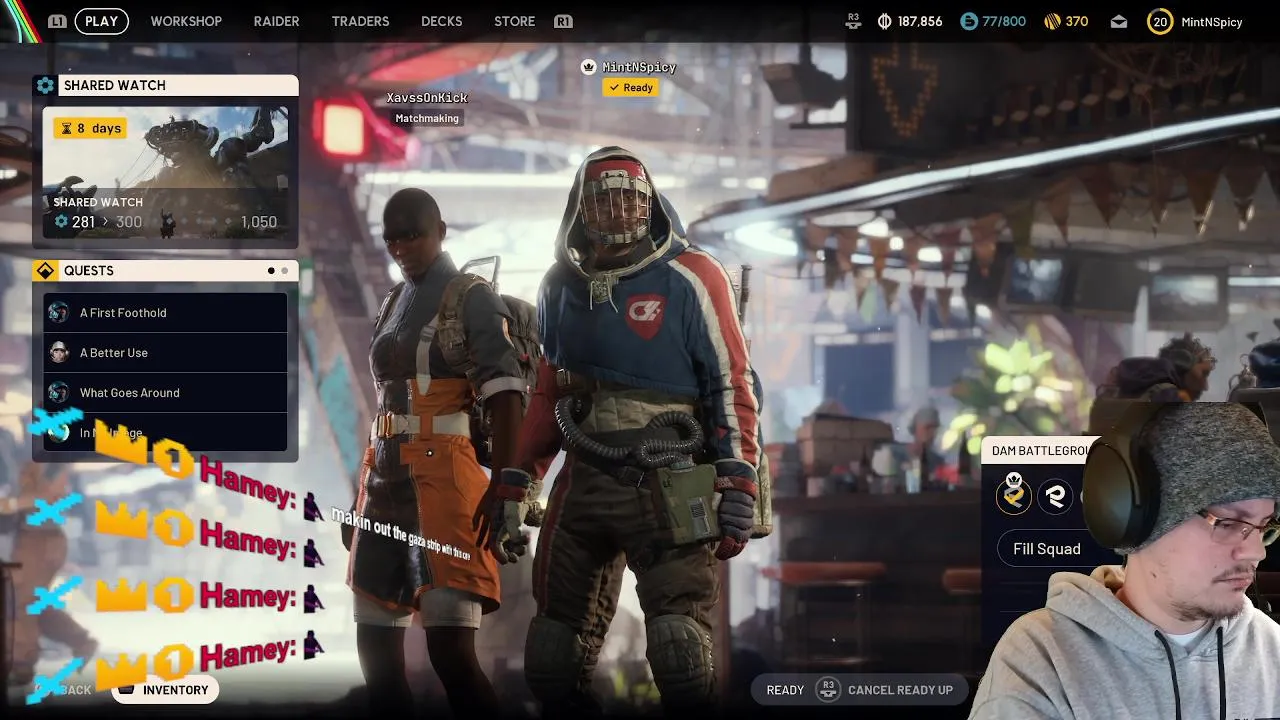Click the A First Foothold quest giver portrait
Image resolution: width=1280 pixels, height=720 pixels.
pyautogui.click(x=59, y=313)
